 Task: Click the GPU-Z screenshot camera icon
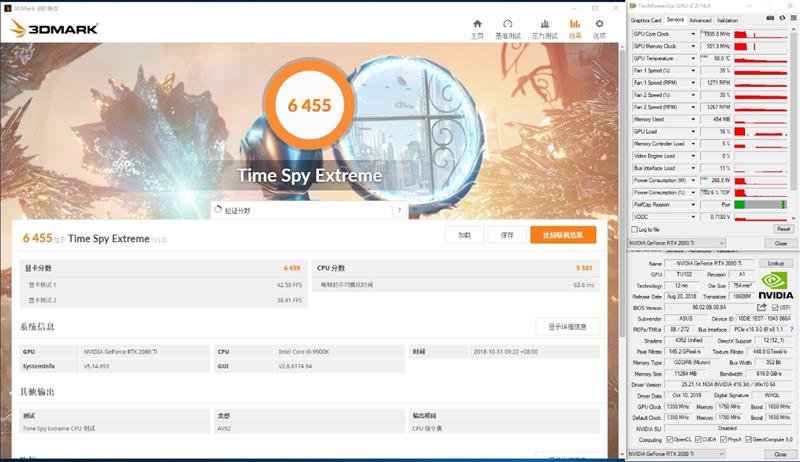pyautogui.click(x=770, y=18)
